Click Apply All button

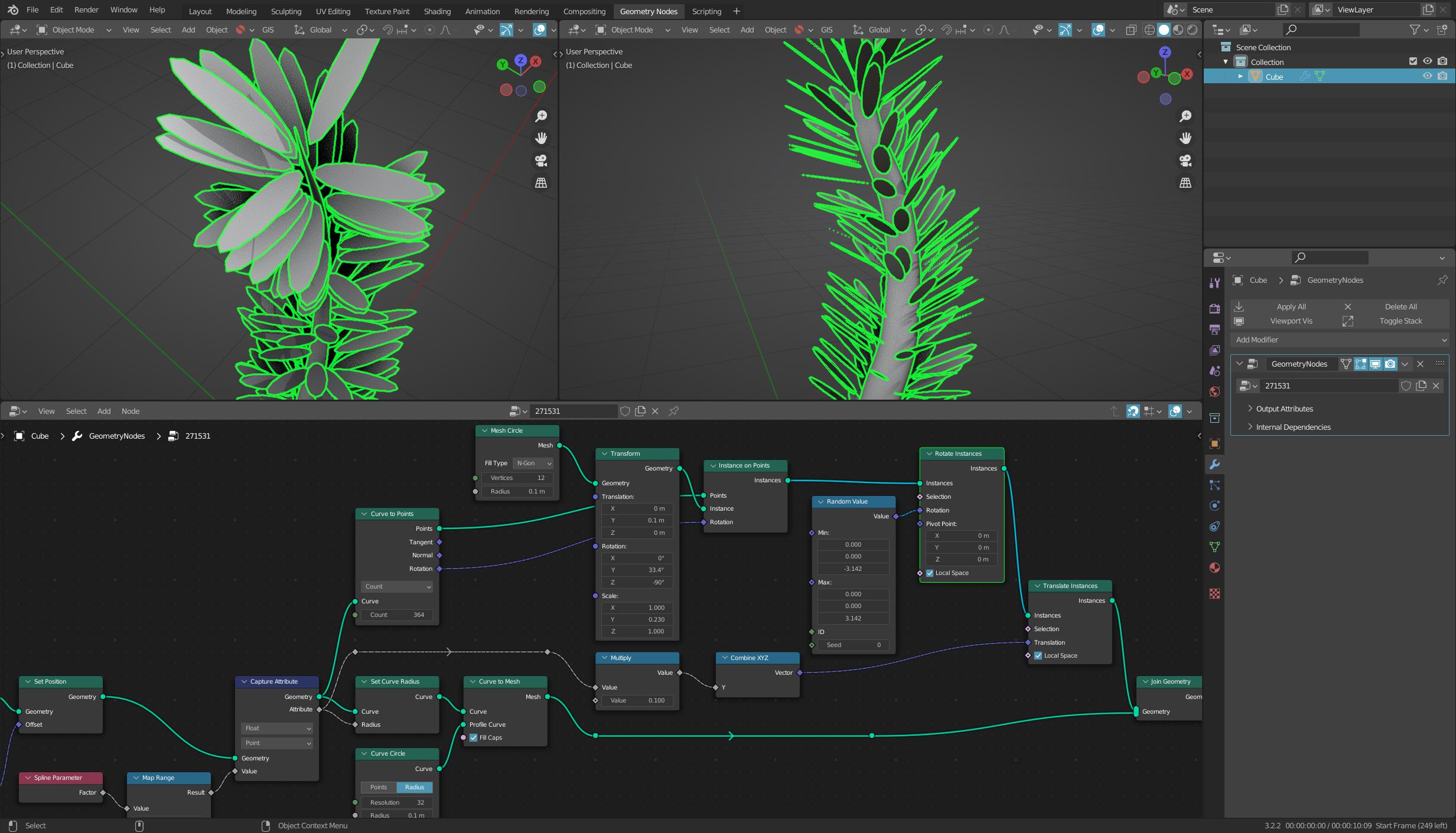[x=1285, y=307]
